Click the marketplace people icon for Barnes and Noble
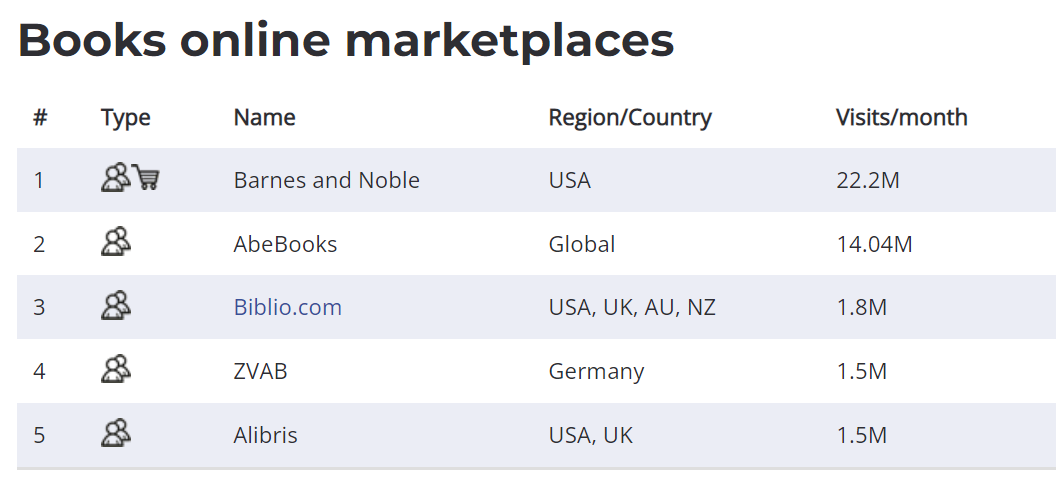Image resolution: width=1062 pixels, height=484 pixels. [115, 177]
